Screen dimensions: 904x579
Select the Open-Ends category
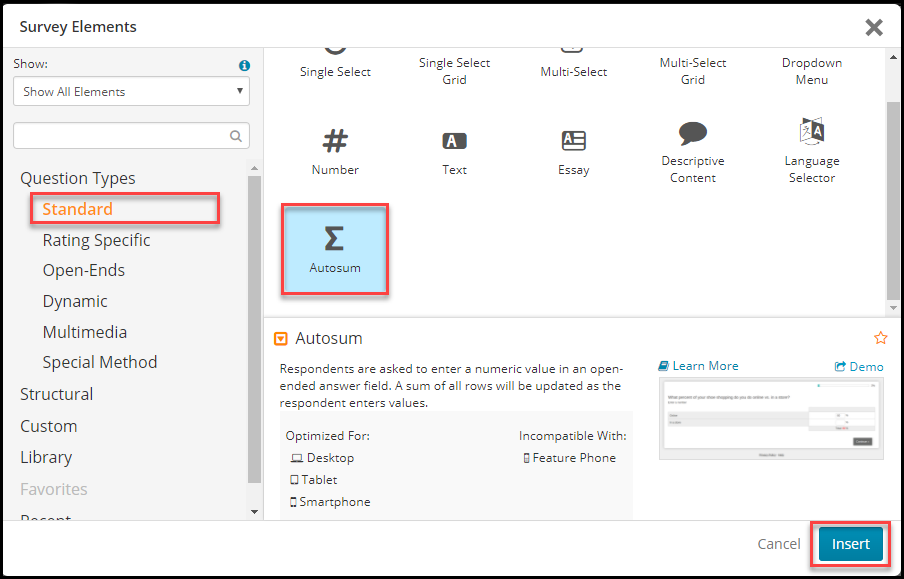point(84,270)
